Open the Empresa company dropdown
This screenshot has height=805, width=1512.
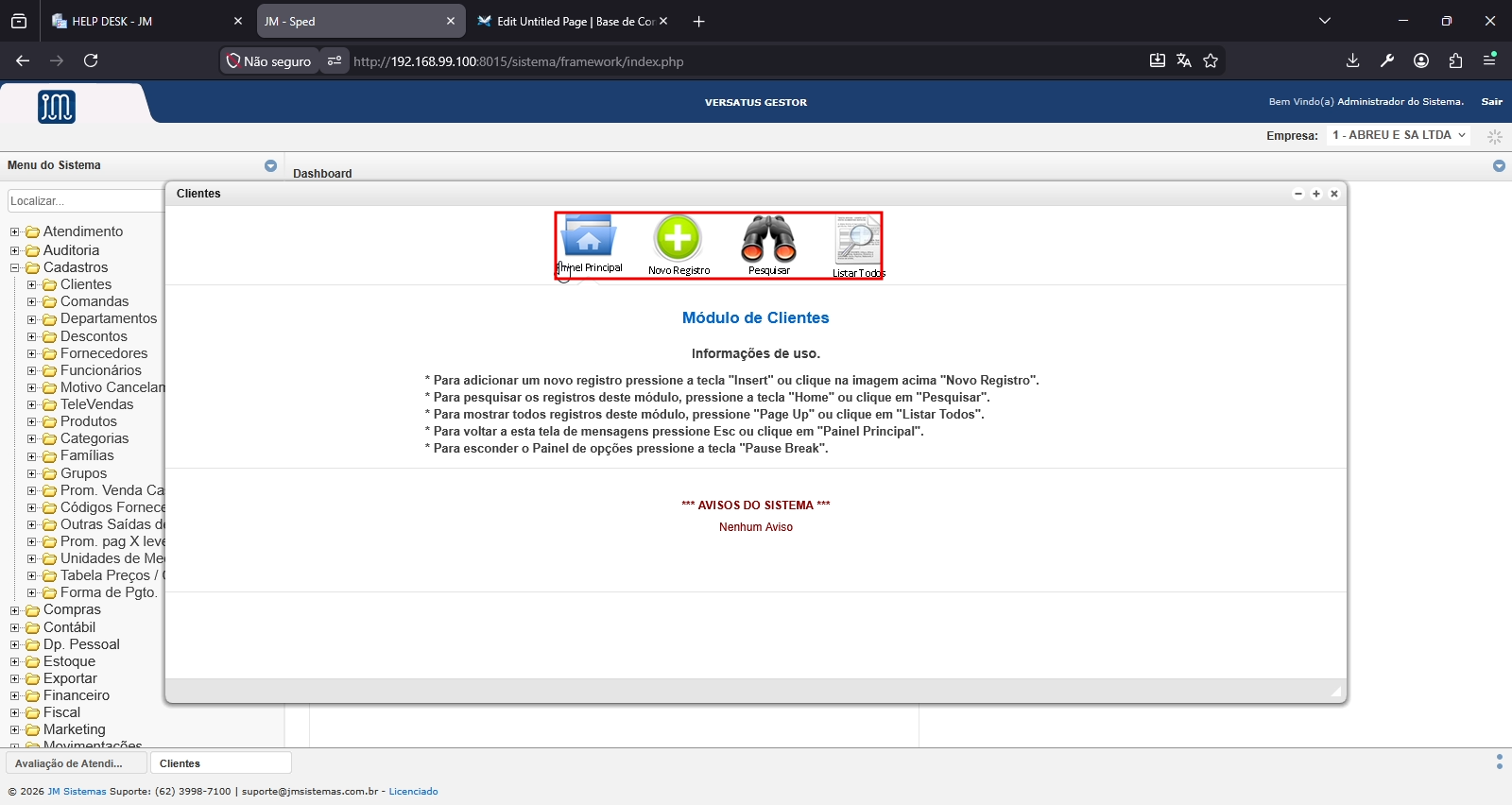tap(1399, 135)
